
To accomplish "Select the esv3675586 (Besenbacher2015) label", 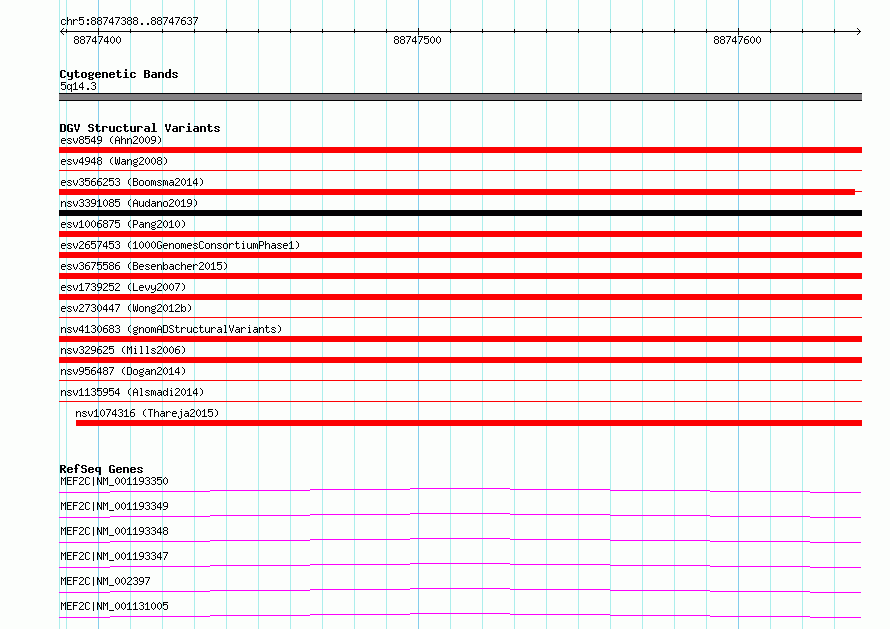I will coord(144,266).
